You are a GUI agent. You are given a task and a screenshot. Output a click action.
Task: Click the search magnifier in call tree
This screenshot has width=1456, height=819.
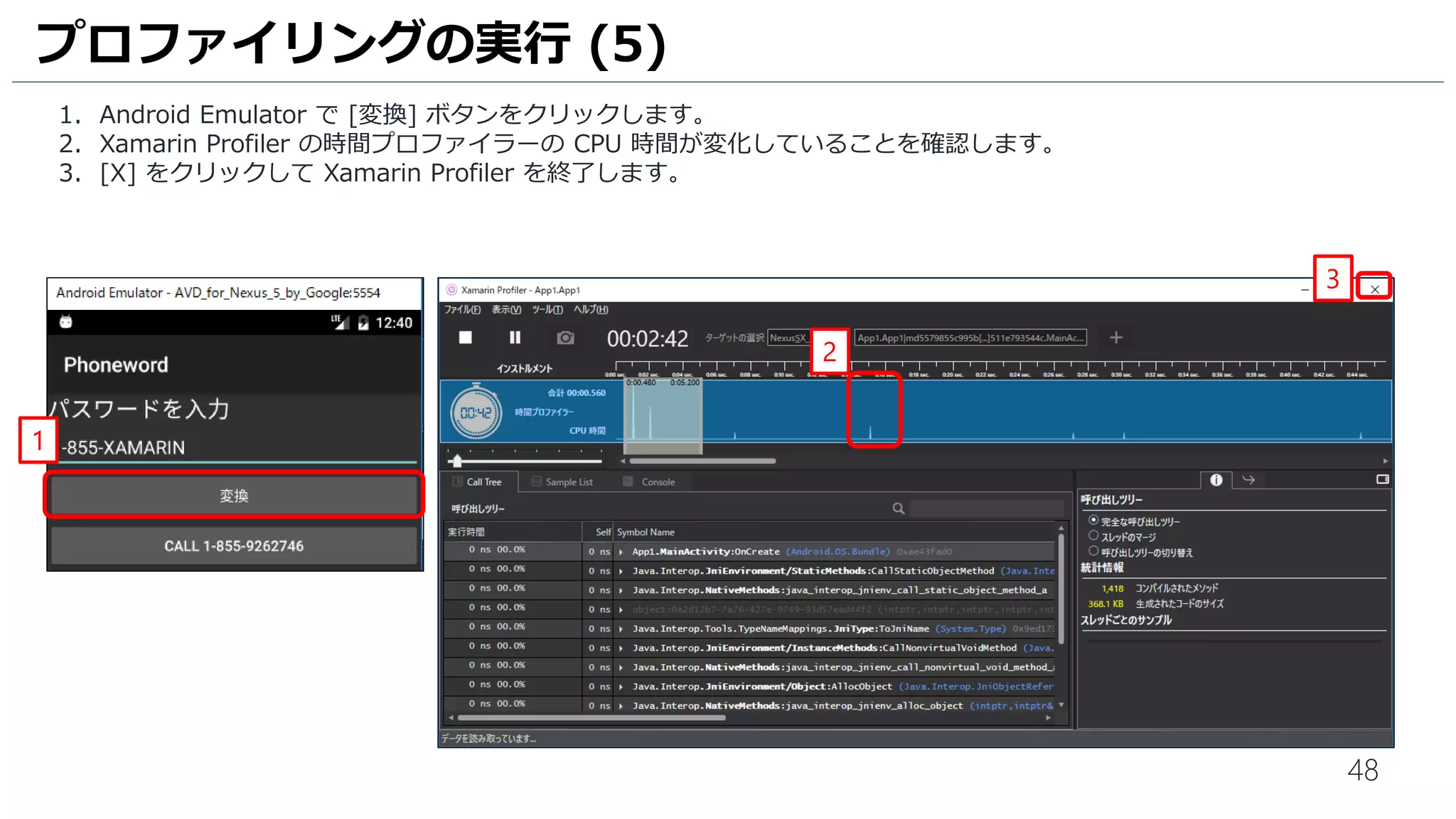899,508
